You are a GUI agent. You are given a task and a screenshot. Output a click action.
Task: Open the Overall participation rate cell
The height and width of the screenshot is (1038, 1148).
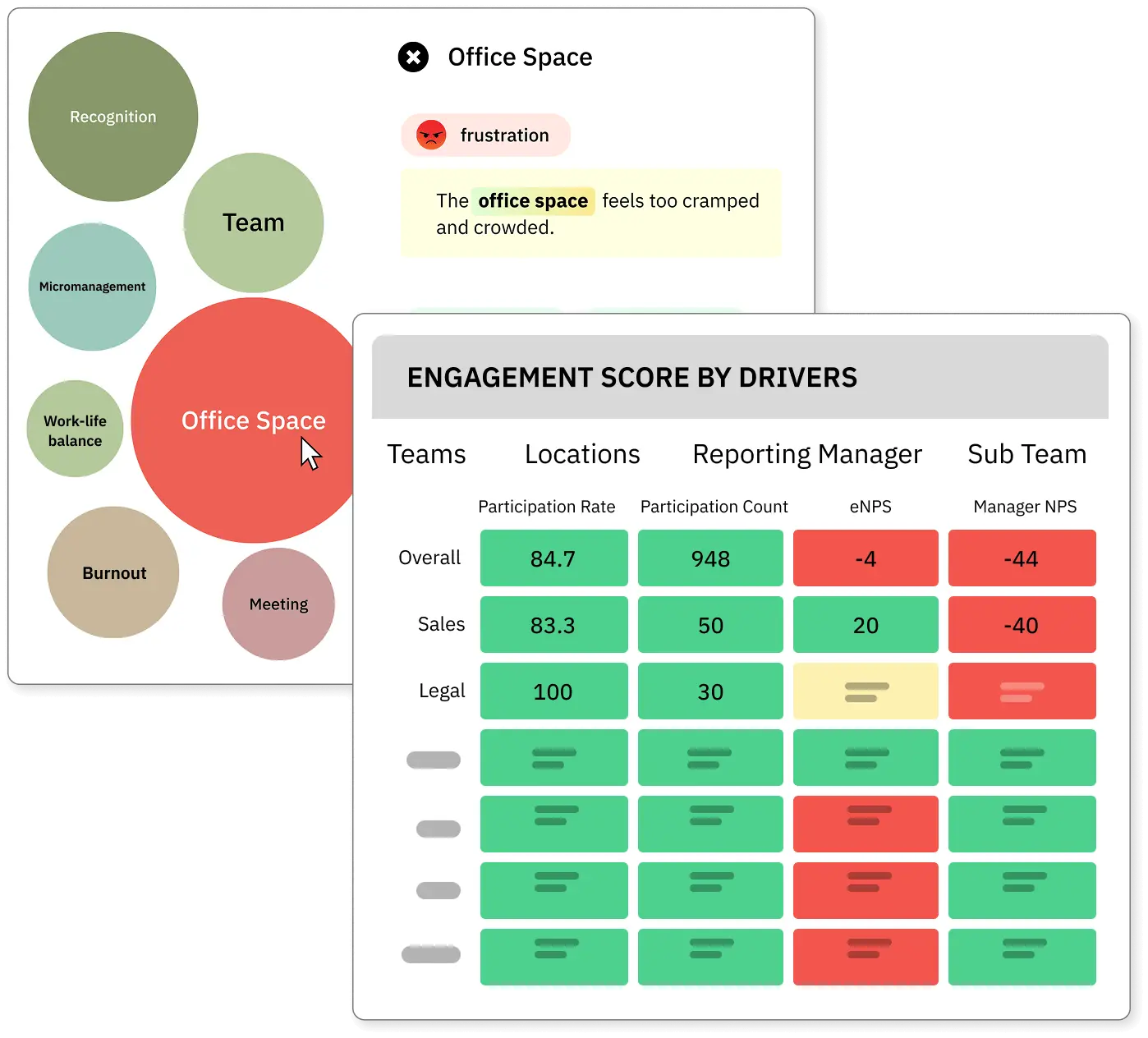pos(553,558)
